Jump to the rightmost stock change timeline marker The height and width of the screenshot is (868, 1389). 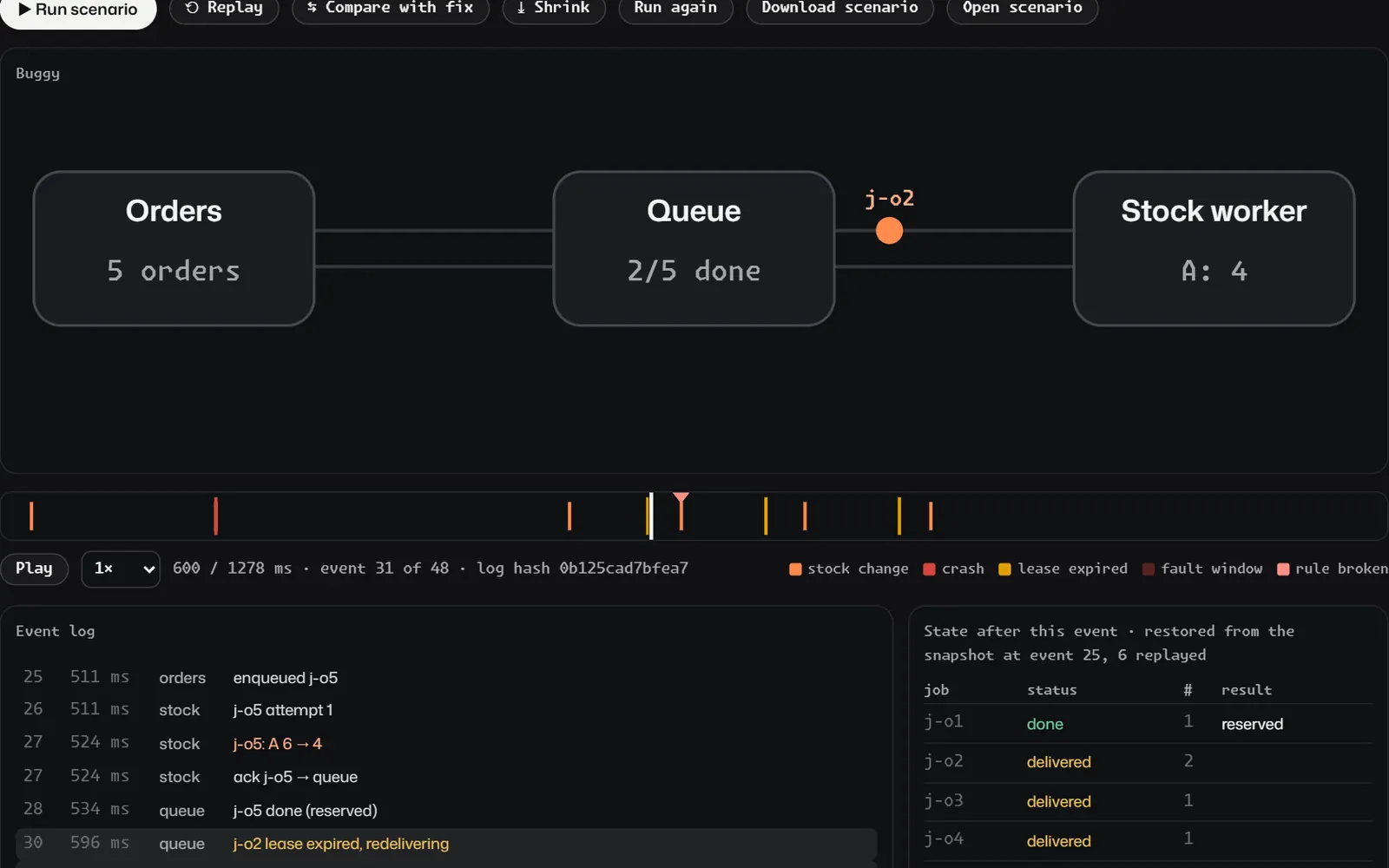(x=931, y=516)
